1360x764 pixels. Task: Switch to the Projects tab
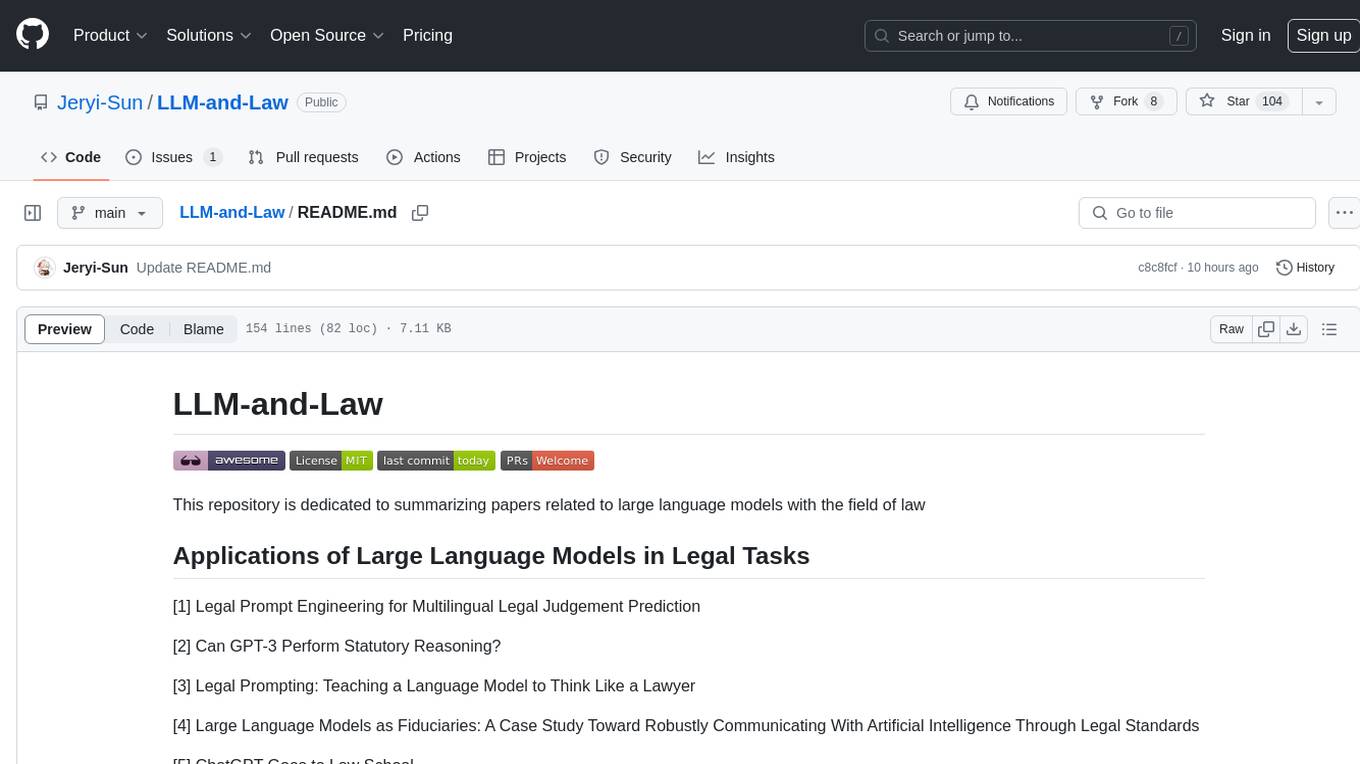pos(527,157)
